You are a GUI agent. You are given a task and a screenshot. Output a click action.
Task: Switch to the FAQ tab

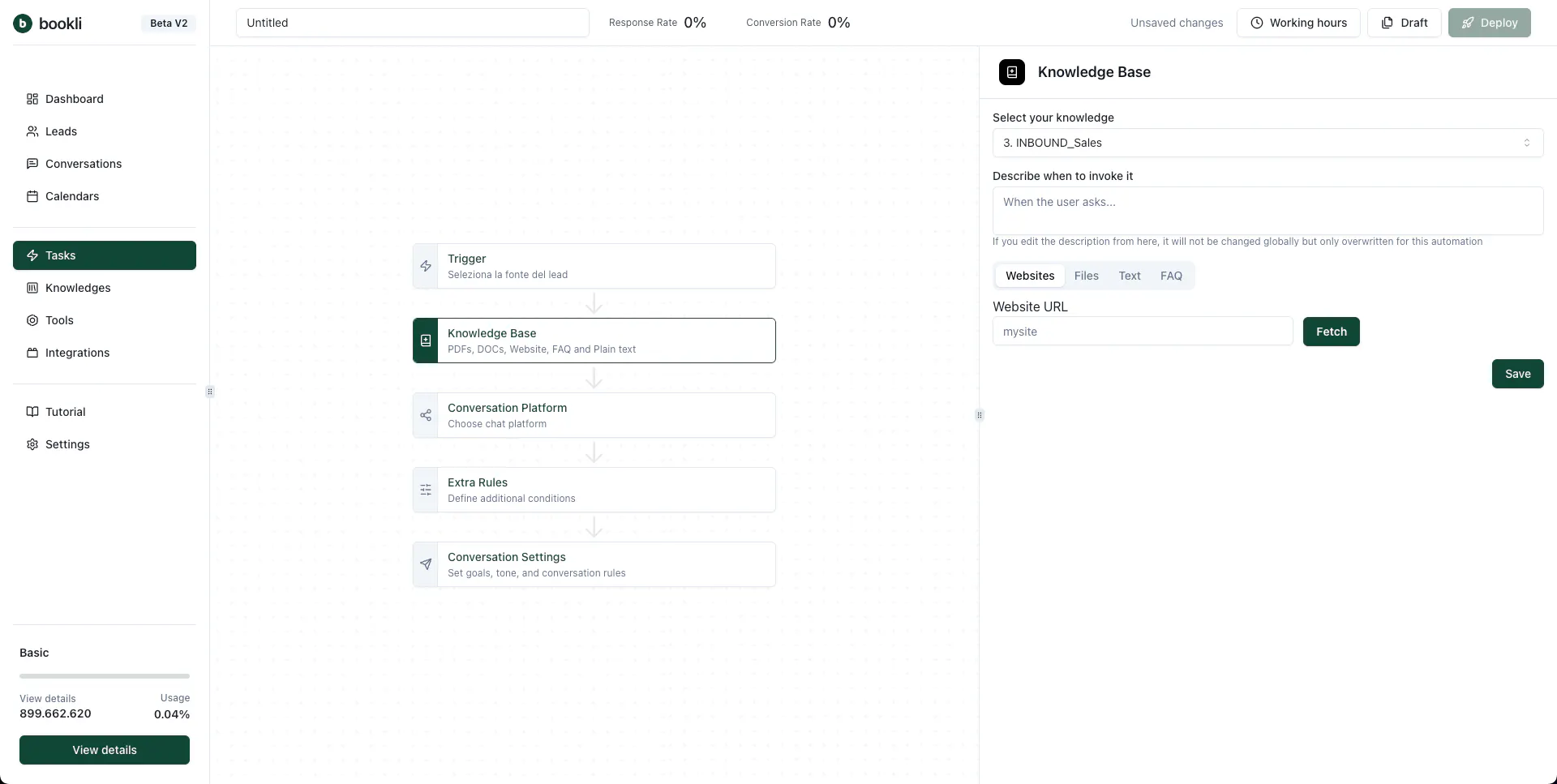pos(1171,276)
